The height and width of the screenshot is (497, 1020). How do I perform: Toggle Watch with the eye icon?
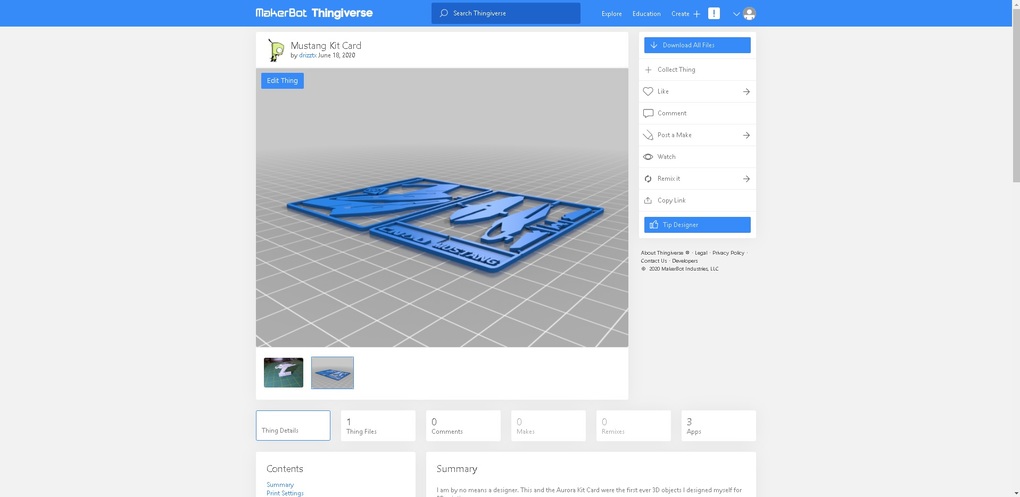648,157
